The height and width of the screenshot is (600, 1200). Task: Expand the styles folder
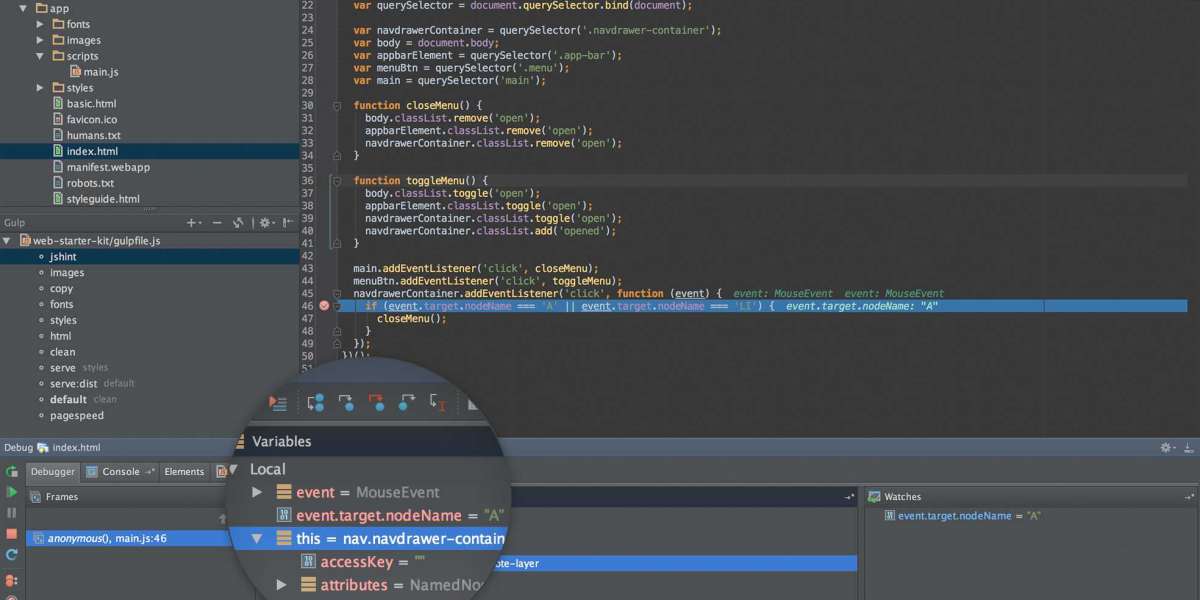[x=40, y=88]
